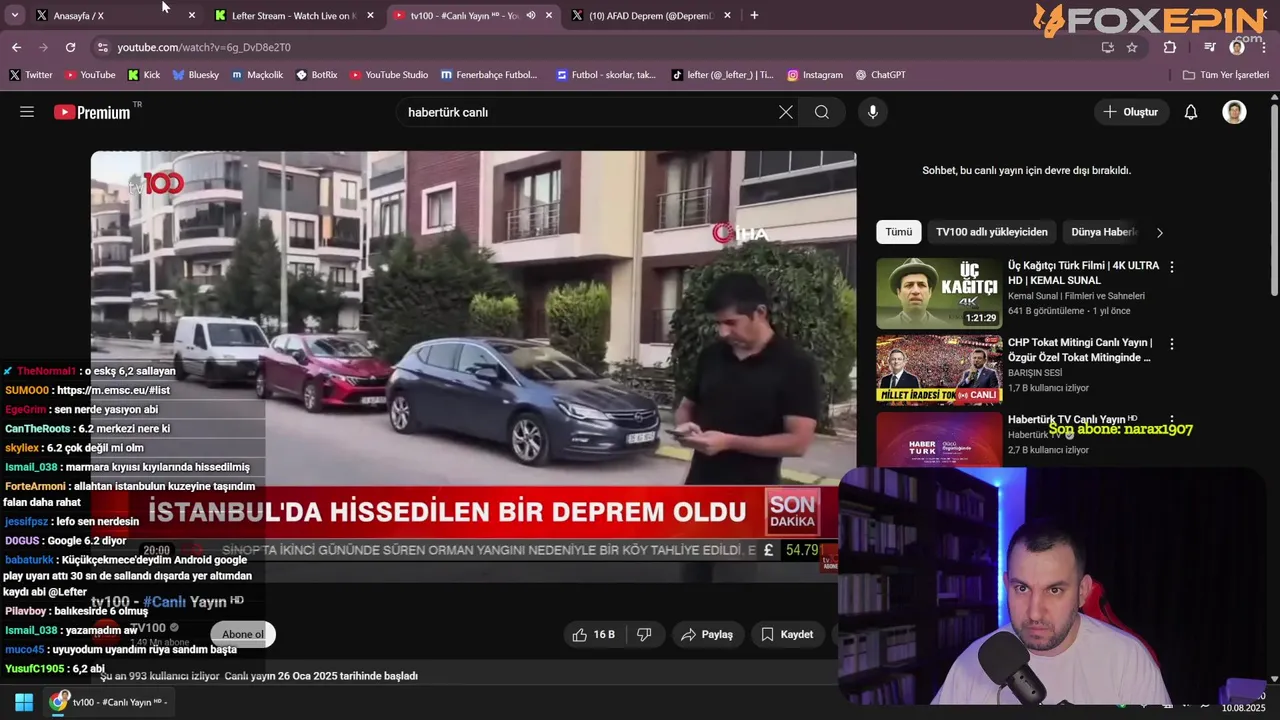
Task: Expand the tab search dropdown arrow
Action: point(14,15)
